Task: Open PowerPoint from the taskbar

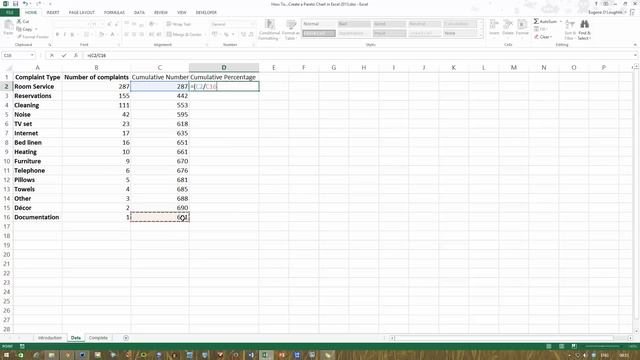Action: click(x=282, y=355)
